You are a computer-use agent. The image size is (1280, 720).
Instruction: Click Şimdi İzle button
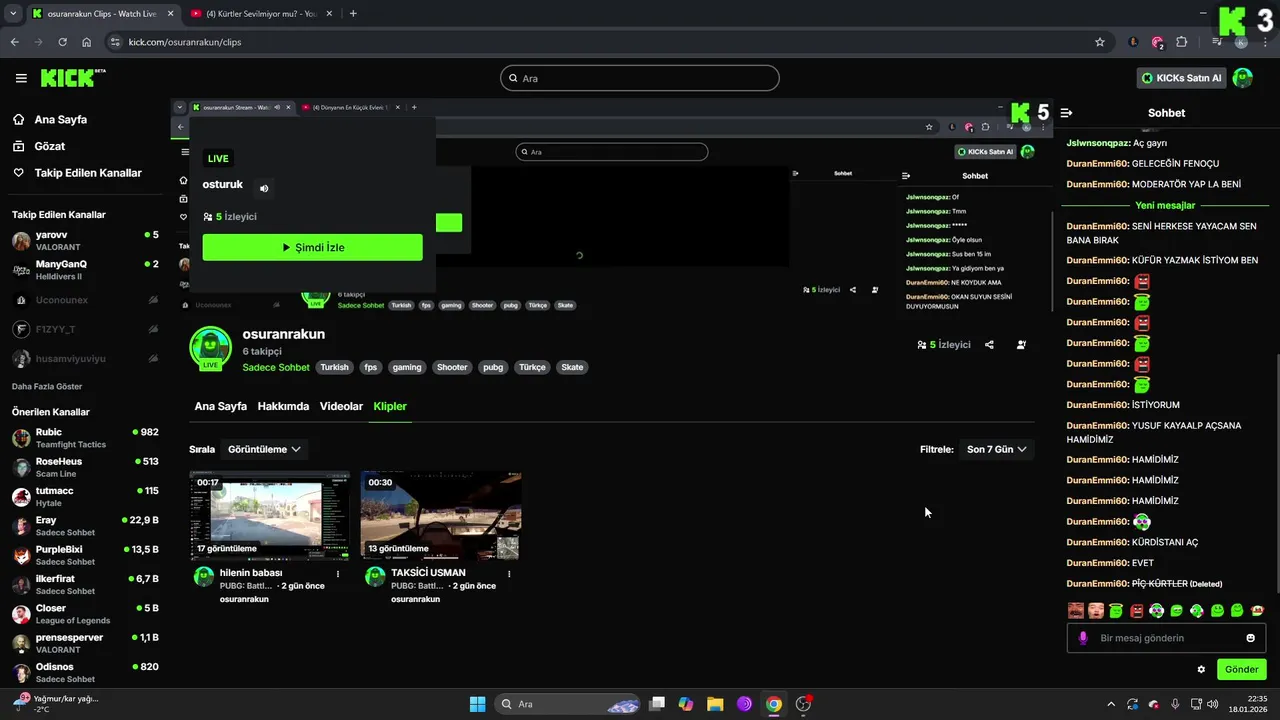coord(312,247)
